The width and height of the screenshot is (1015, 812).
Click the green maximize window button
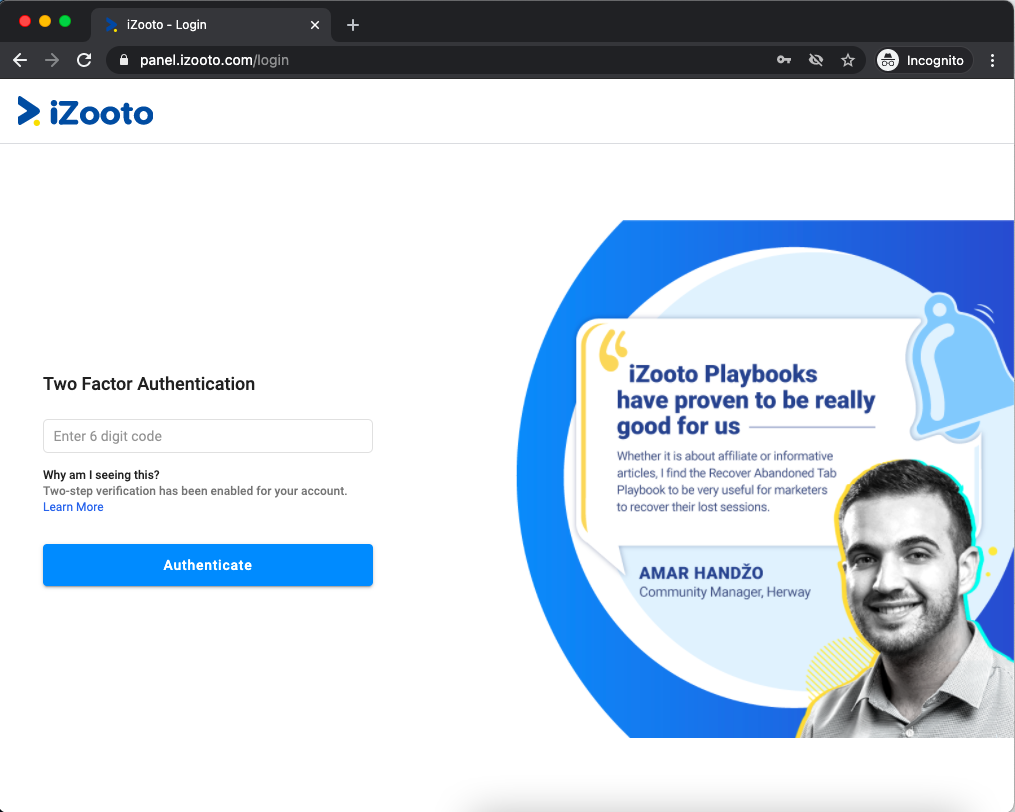point(65,21)
